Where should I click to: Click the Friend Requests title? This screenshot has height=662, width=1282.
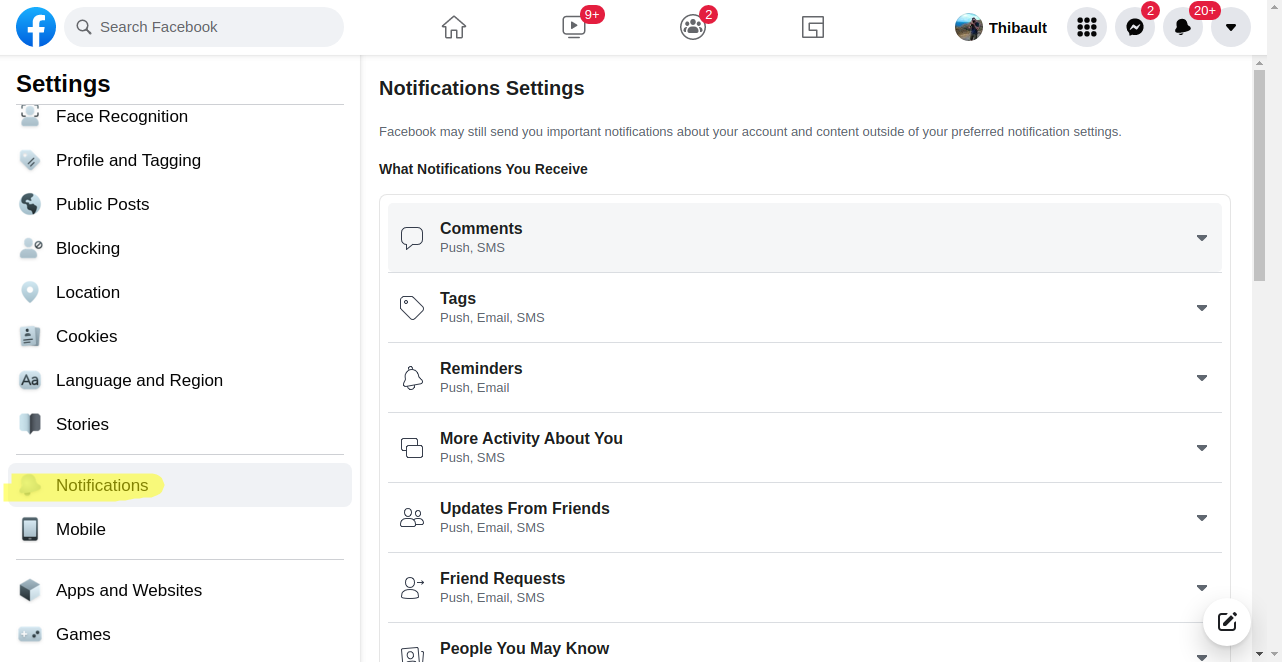503,579
